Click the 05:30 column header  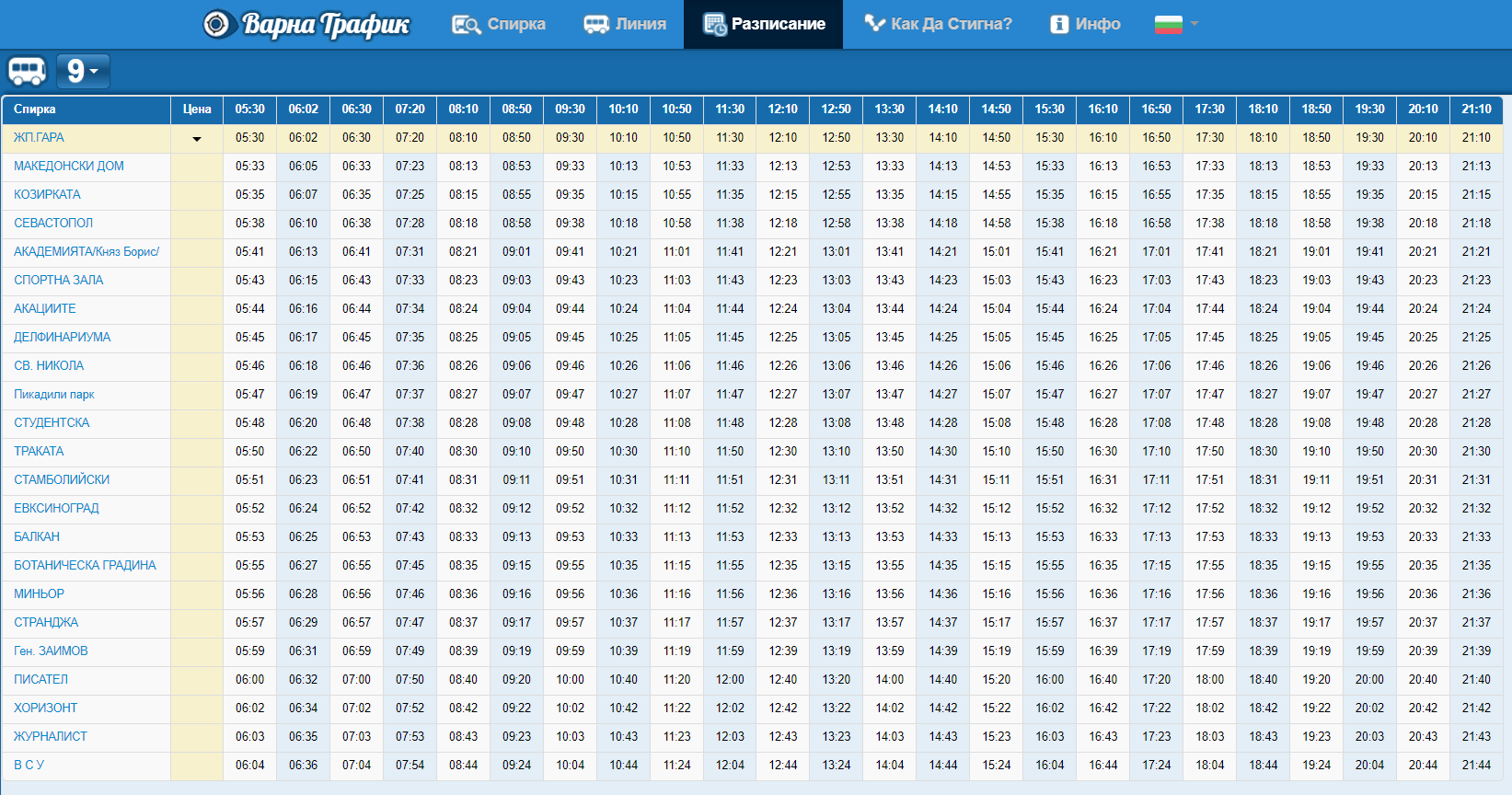(249, 109)
